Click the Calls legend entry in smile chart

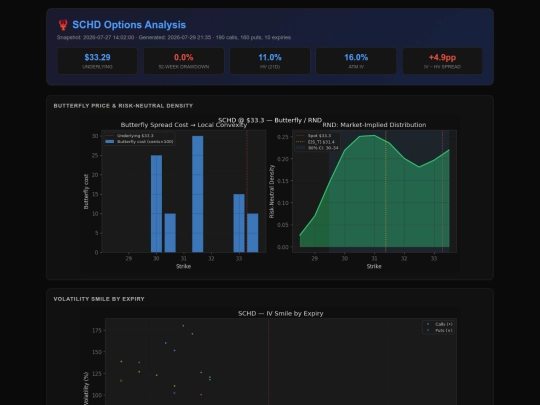pos(440,324)
